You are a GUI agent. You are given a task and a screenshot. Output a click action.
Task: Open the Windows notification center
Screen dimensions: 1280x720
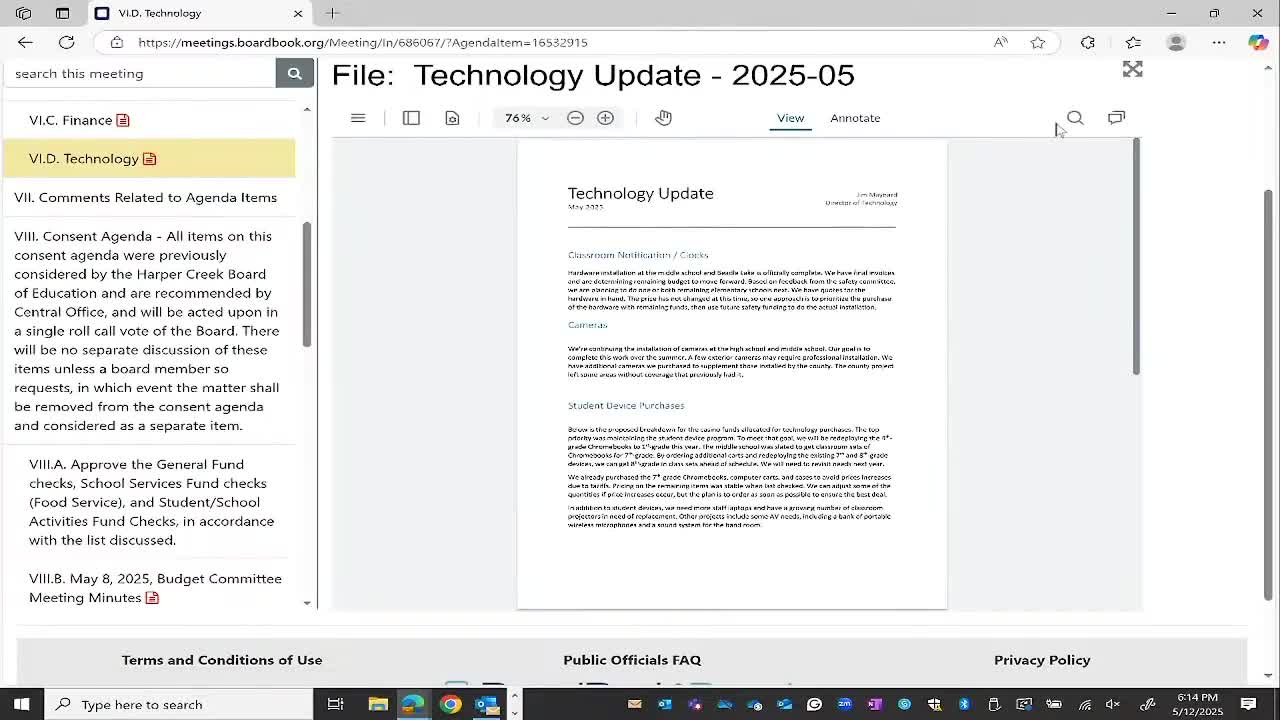1249,704
